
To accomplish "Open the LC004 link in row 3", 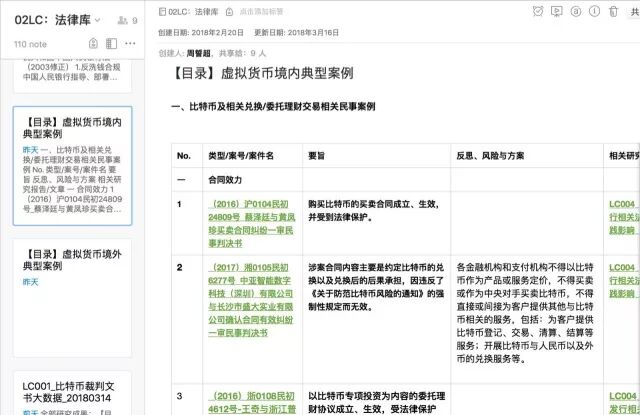I will pyautogui.click(x=624, y=402).
